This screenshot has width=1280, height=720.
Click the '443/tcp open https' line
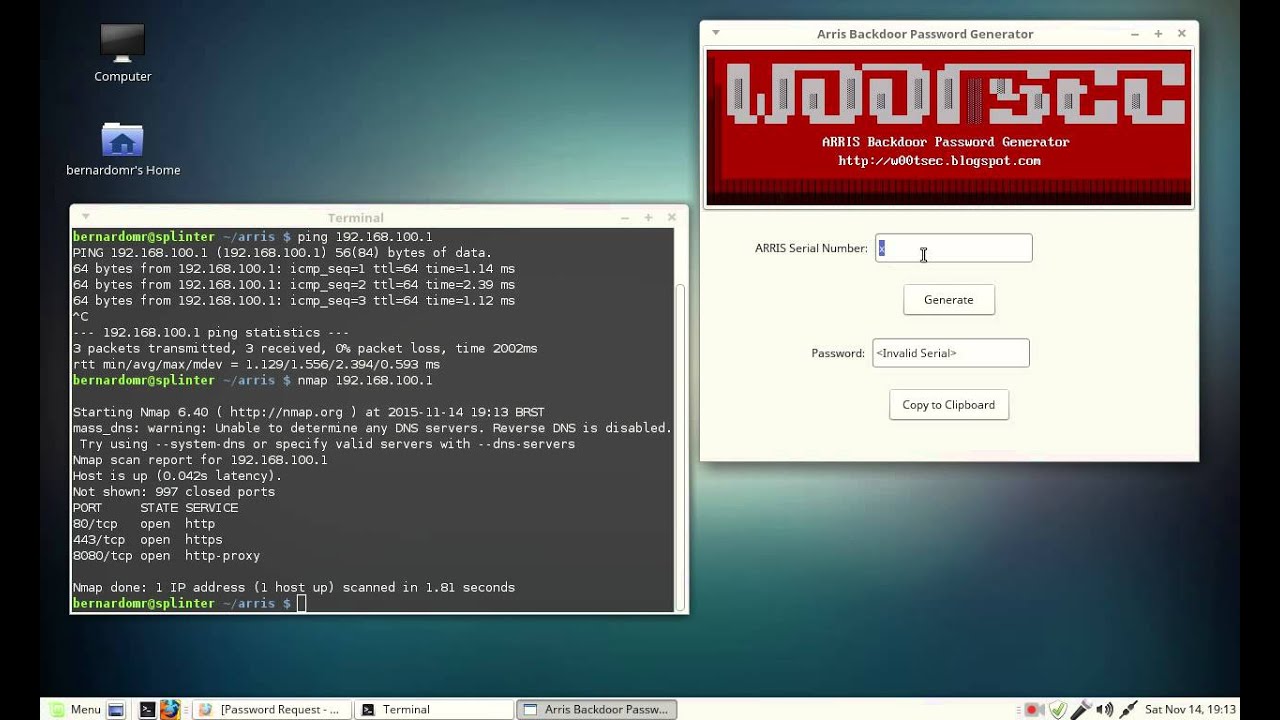pos(147,539)
